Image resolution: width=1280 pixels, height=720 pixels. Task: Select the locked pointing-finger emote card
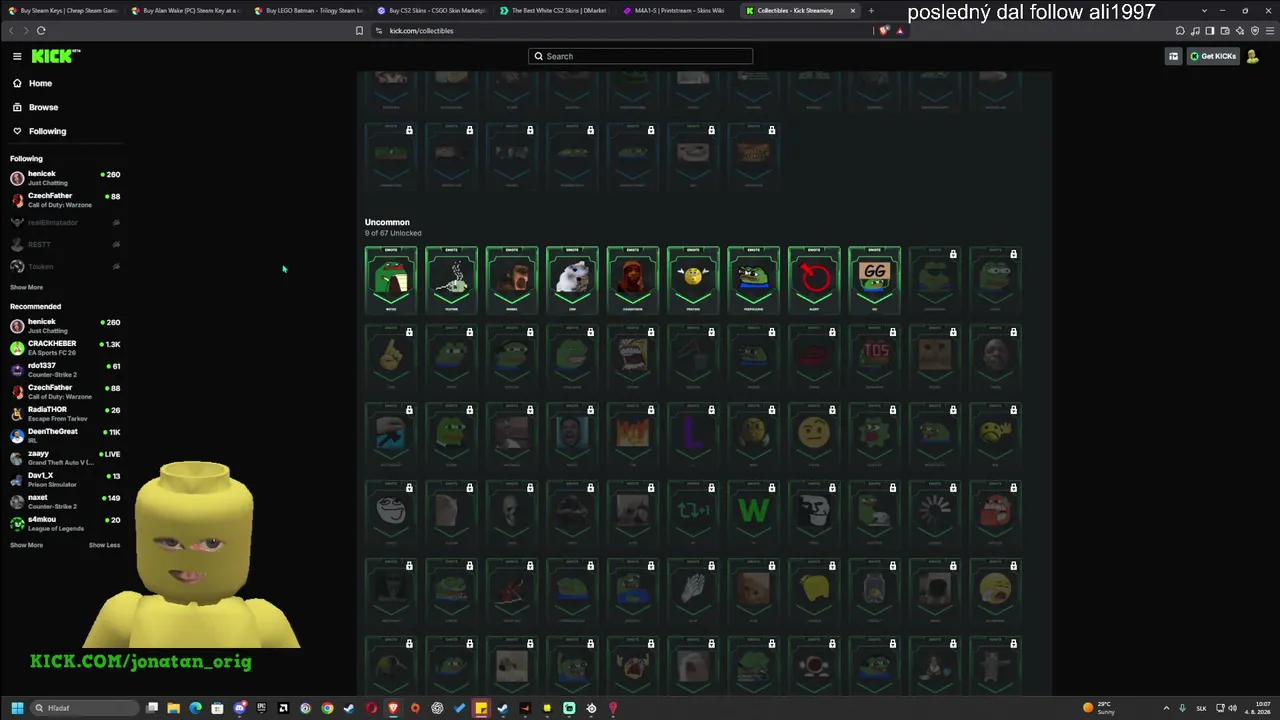pyautogui.click(x=391, y=357)
